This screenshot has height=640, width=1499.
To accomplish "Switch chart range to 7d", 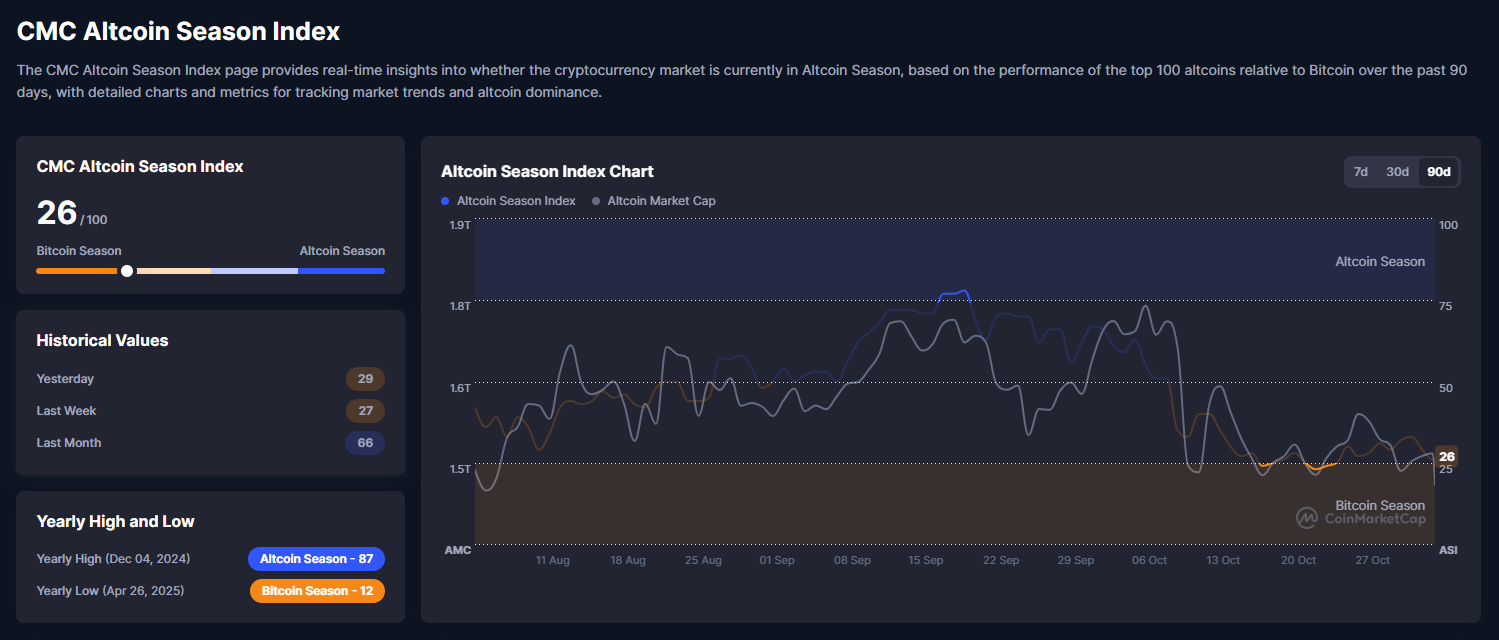I will pyautogui.click(x=1361, y=172).
